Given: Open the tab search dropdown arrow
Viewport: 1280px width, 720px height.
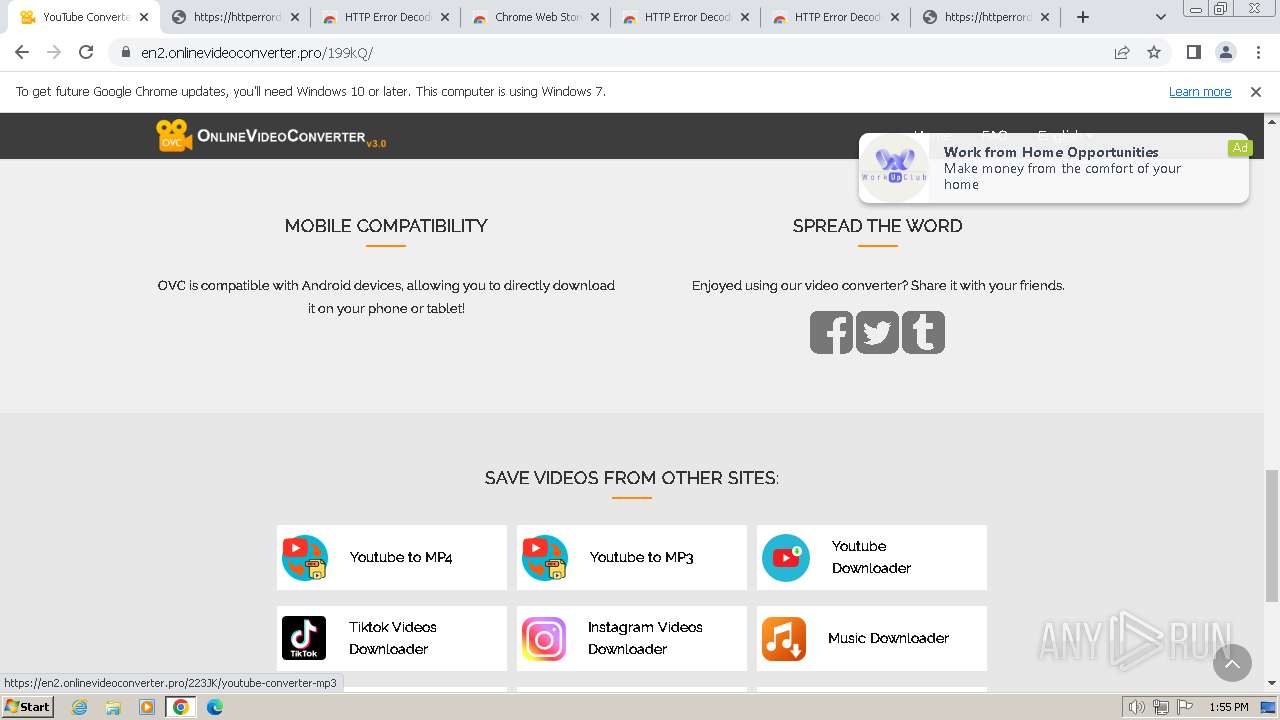Looking at the screenshot, I should pyautogui.click(x=1161, y=17).
